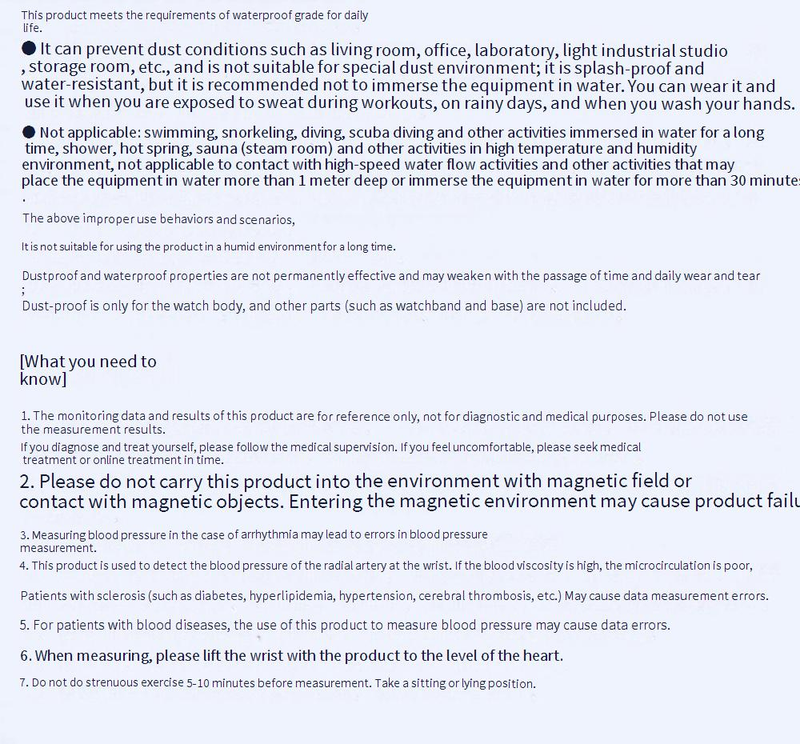Click the black bullet before "Not applicable: swimming"
This screenshot has width=800, height=744.
(x=29, y=132)
